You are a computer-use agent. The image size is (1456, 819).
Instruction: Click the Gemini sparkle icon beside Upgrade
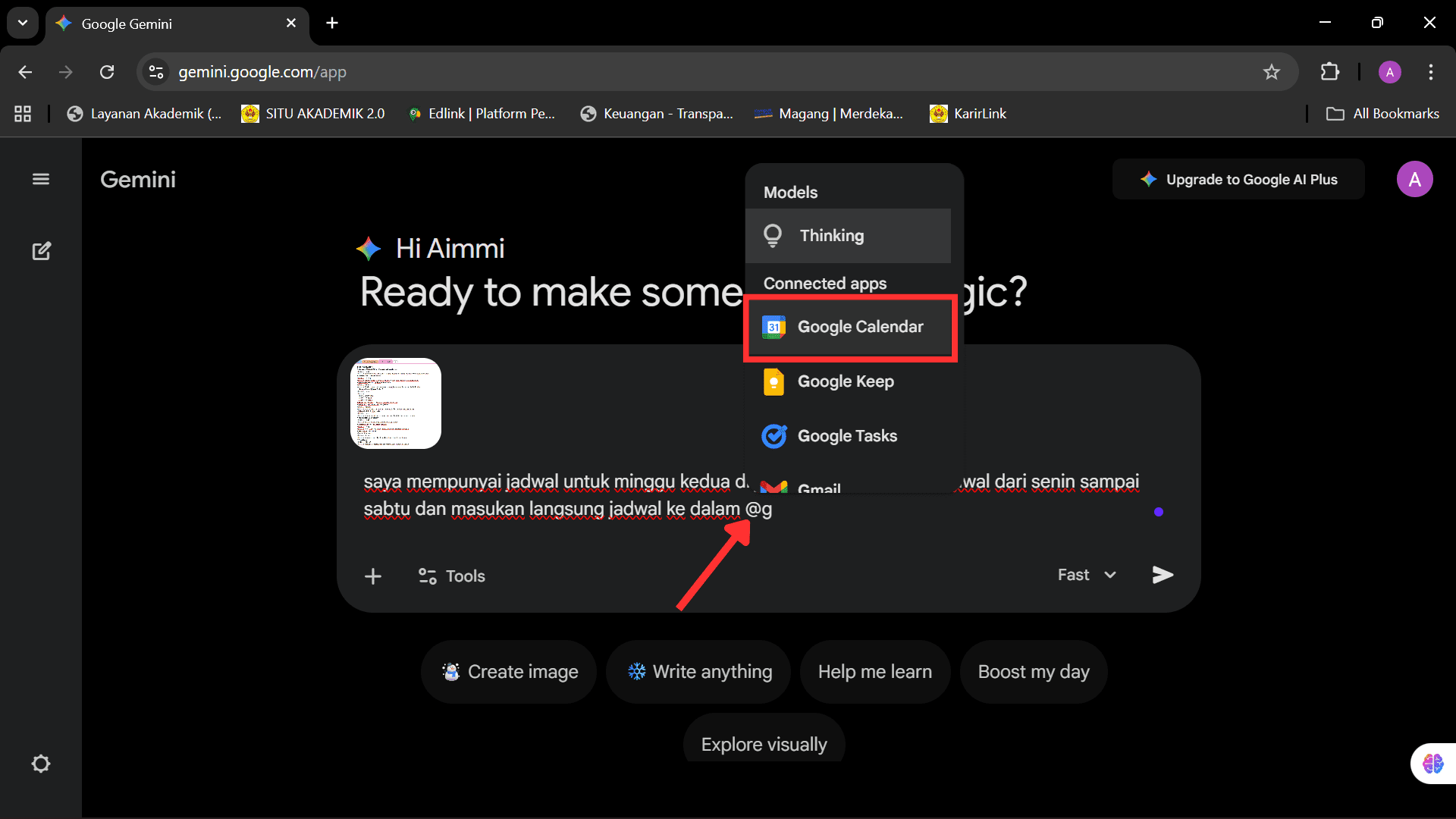pyautogui.click(x=1149, y=179)
